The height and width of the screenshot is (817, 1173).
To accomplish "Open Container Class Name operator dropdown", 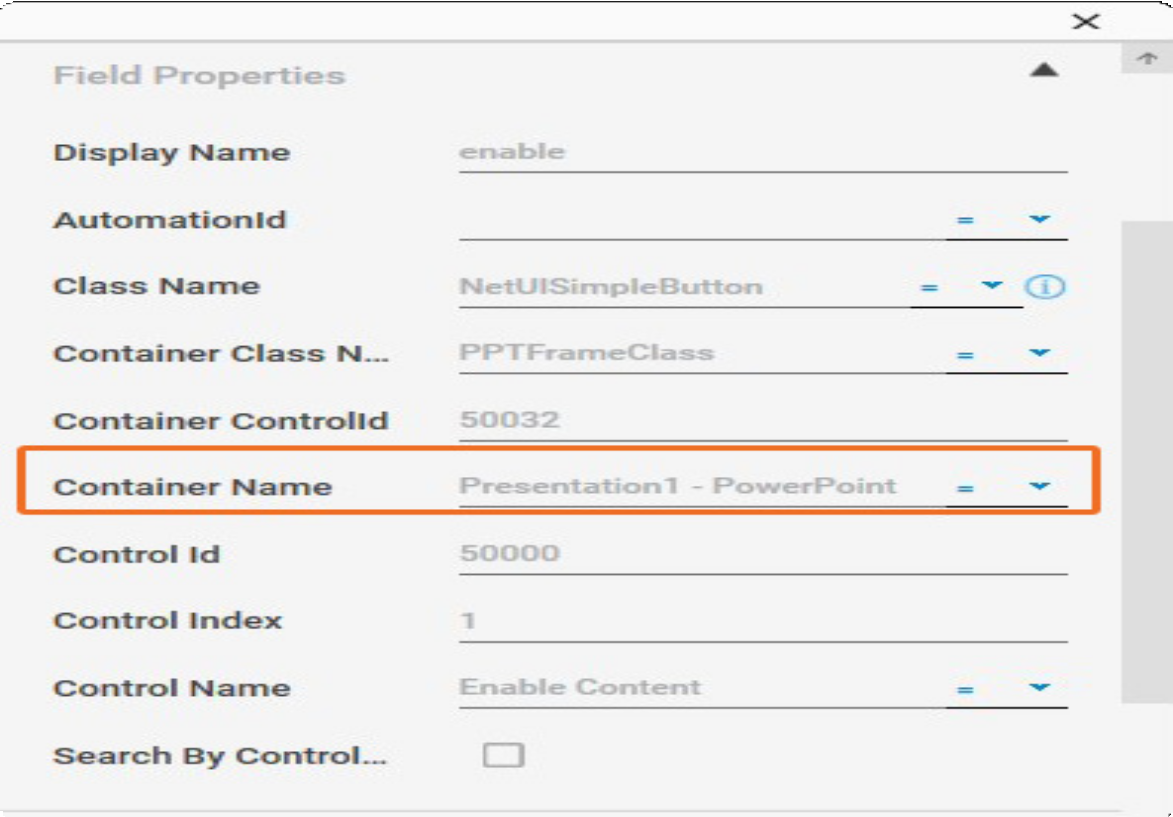I will [x=1007, y=353].
